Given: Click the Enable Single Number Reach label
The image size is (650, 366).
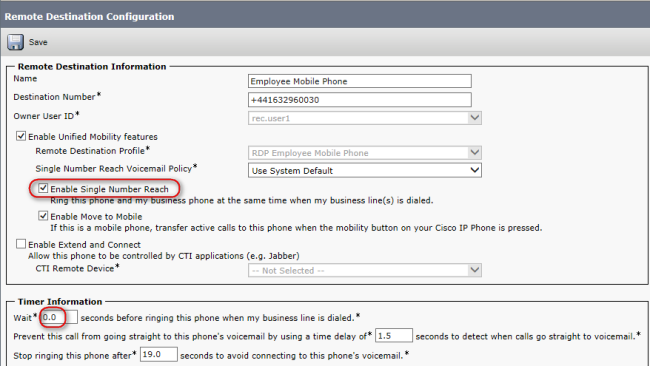Looking at the screenshot, I should click(x=109, y=189).
